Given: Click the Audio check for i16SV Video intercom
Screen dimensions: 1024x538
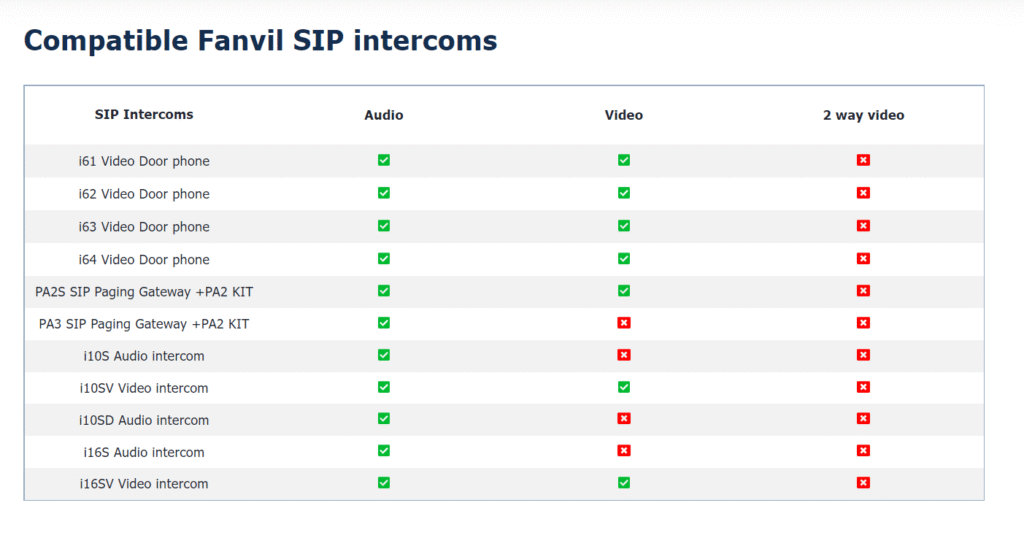Looking at the screenshot, I should [x=384, y=483].
